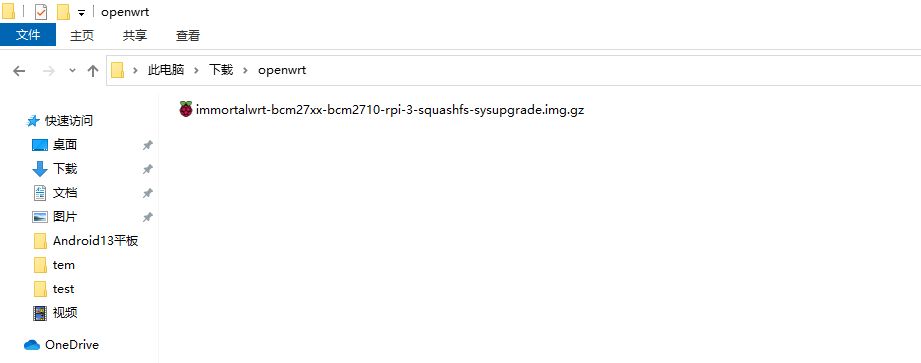Expand the chevron after 此电脑 in breadcrumb
Viewport: 921px width, 363px height.
(197, 70)
